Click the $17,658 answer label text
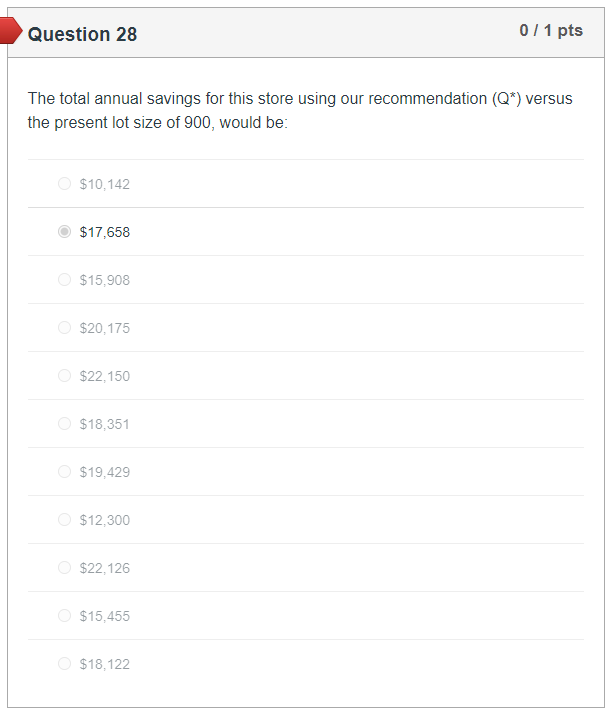The image size is (612, 714). pos(105,232)
